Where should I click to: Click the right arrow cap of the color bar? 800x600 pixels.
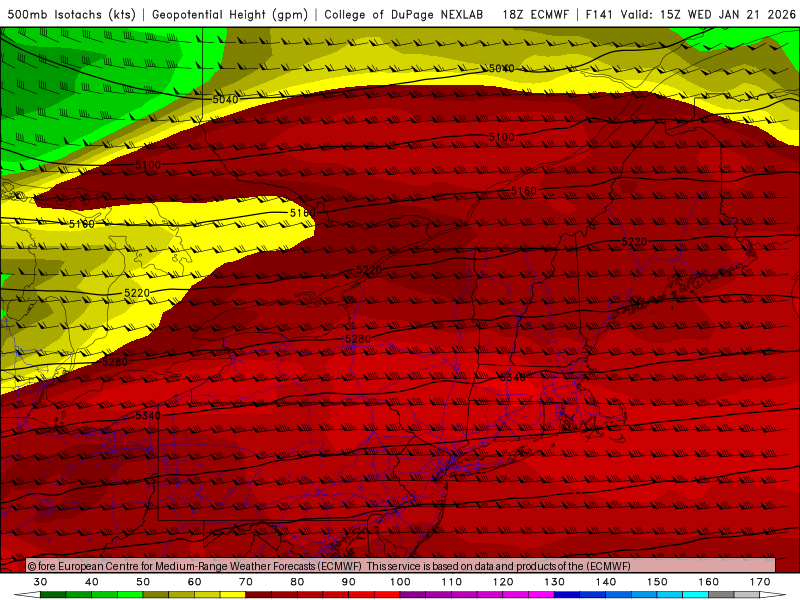(773, 595)
